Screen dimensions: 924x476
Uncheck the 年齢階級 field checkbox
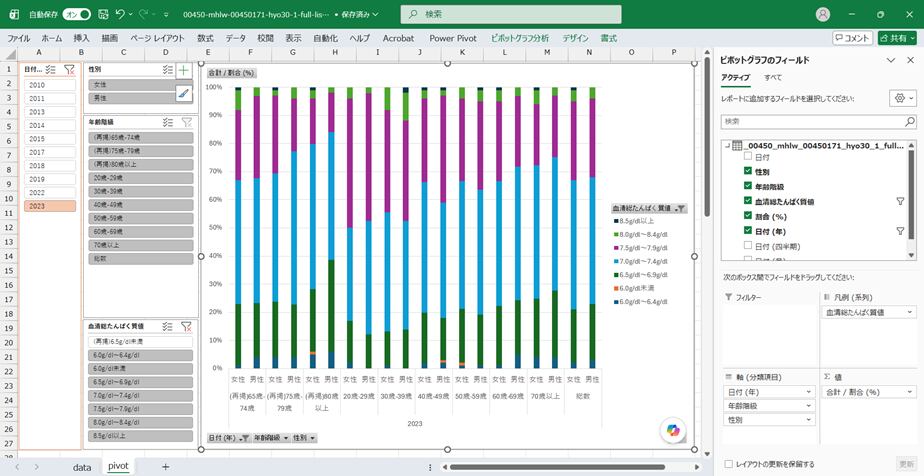tap(747, 186)
